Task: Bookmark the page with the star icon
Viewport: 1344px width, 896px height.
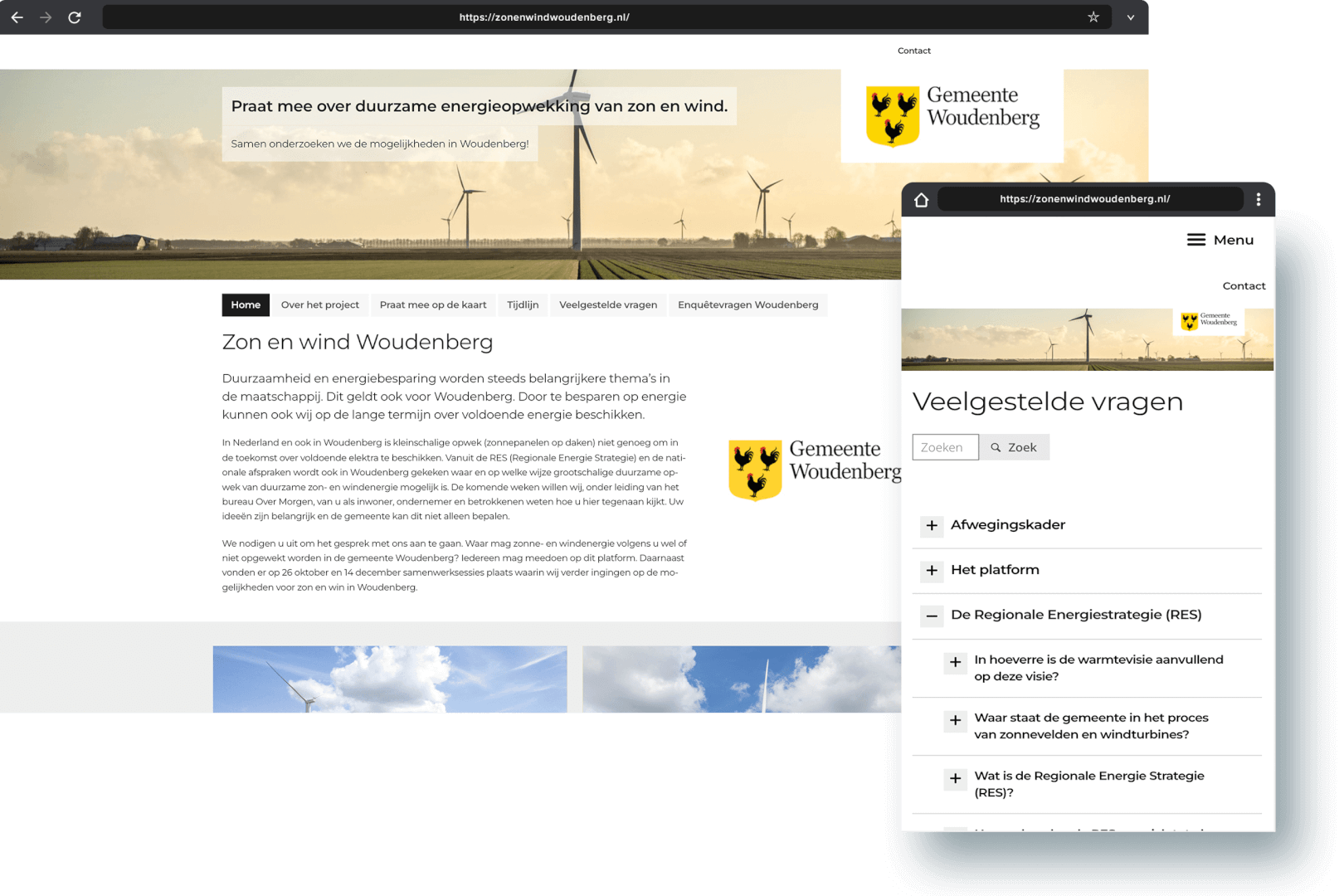Action: click(1094, 17)
